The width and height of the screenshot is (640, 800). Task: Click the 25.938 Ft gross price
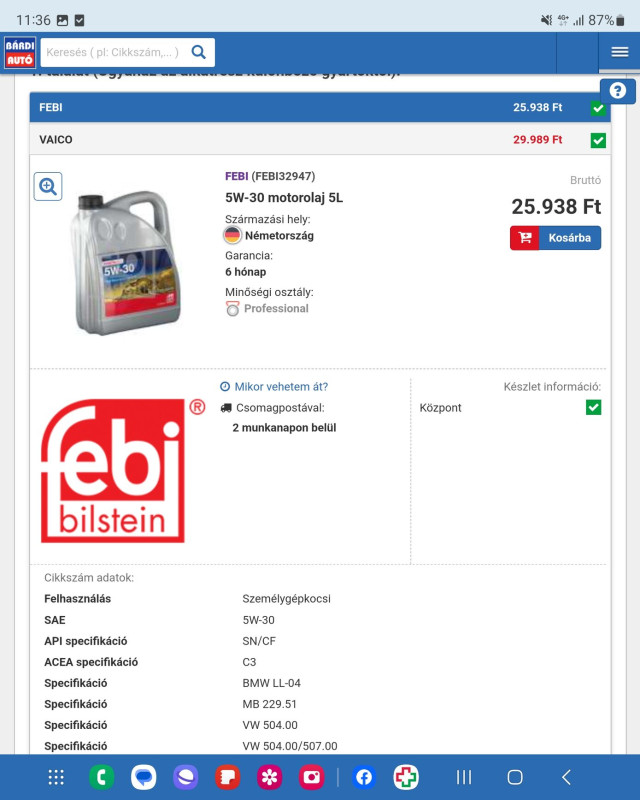pos(556,207)
